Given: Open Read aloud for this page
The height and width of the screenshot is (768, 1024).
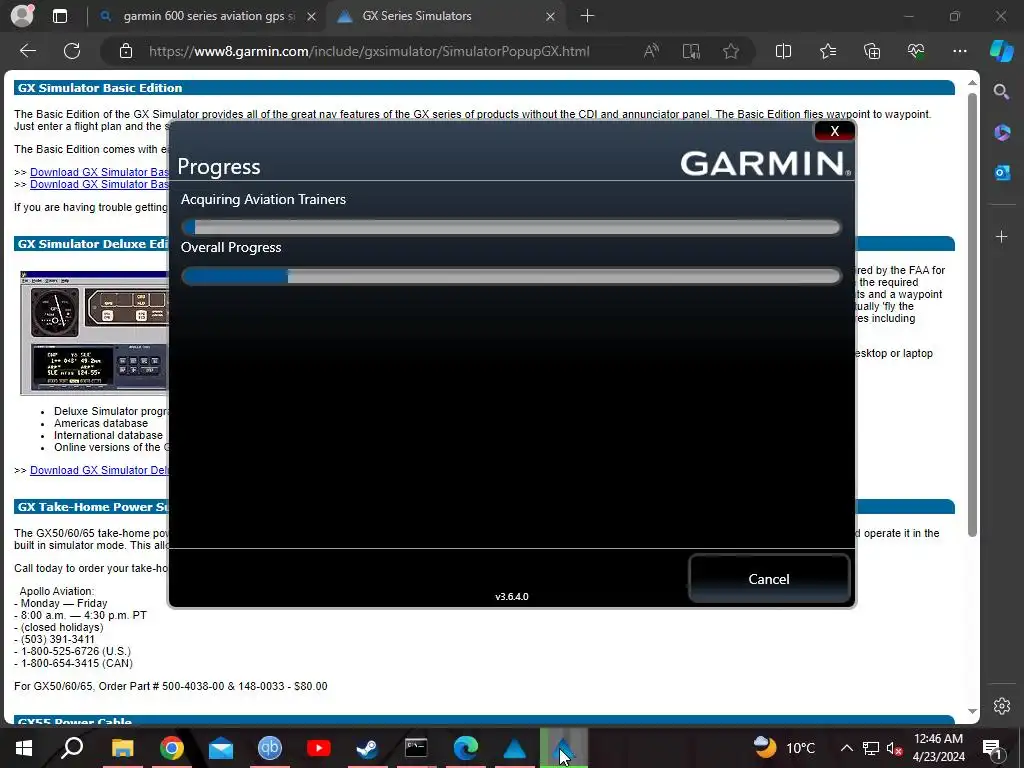Looking at the screenshot, I should (651, 51).
